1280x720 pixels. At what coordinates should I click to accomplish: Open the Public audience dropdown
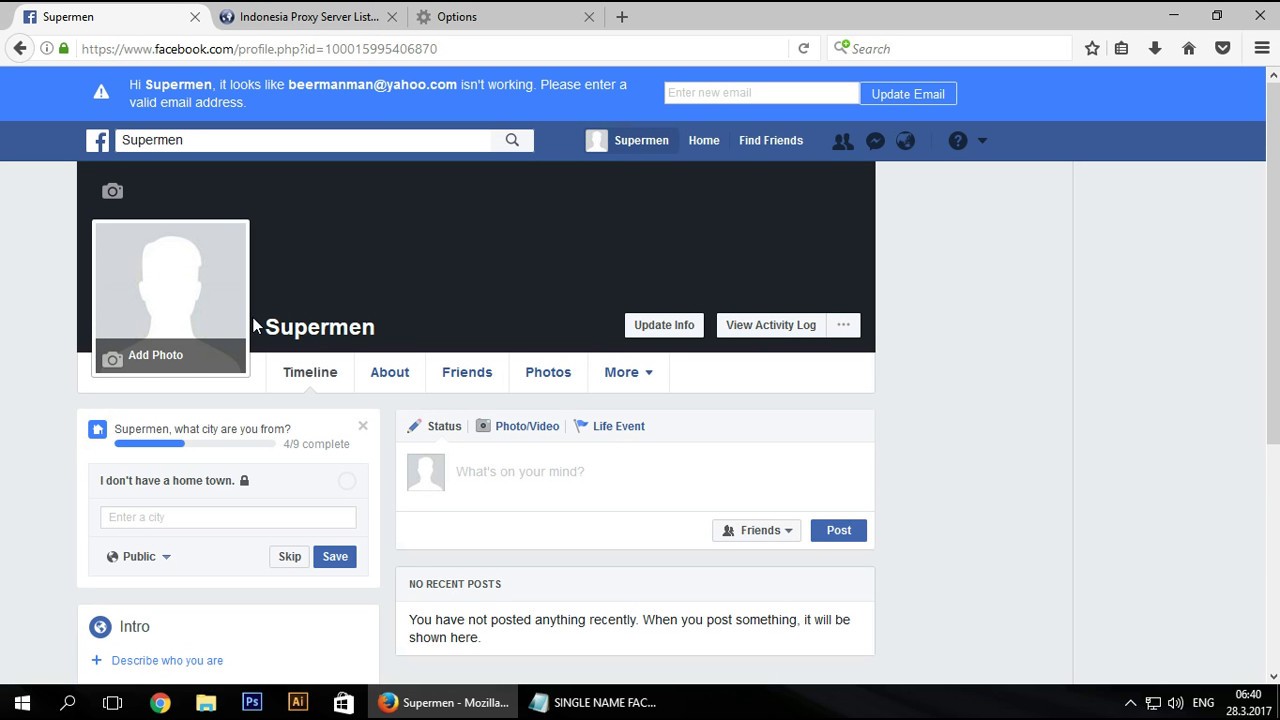point(139,557)
